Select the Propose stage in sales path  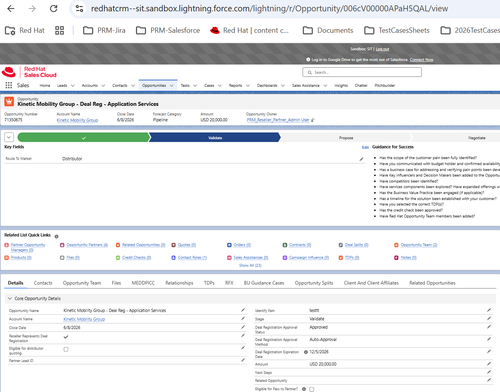tap(346, 137)
